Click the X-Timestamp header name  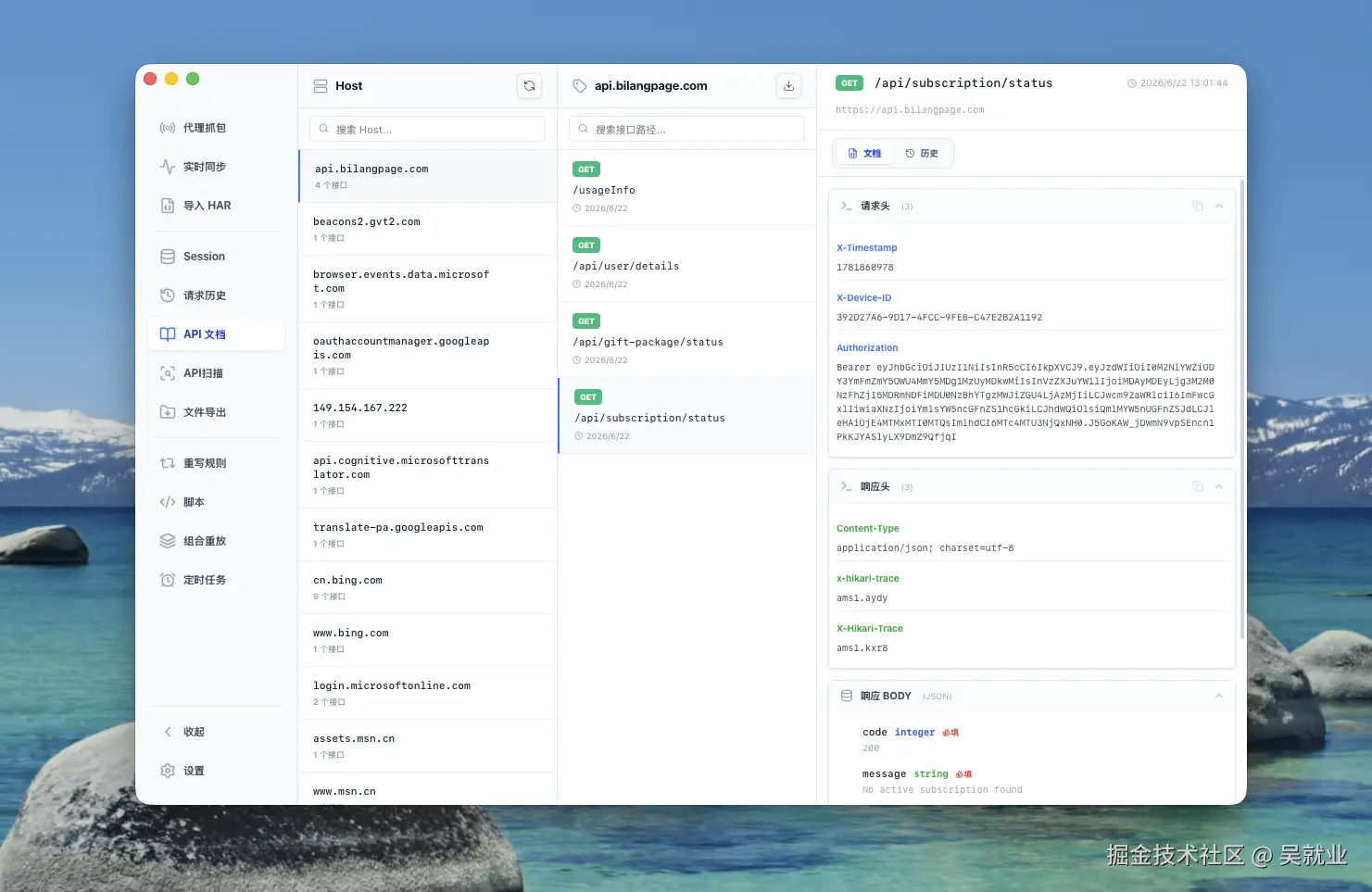(867, 248)
